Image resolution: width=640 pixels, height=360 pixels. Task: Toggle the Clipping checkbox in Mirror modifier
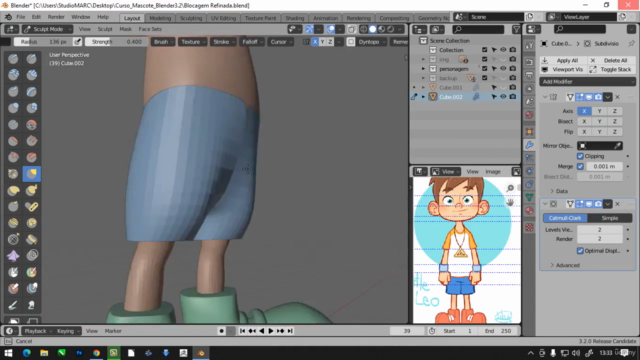pos(580,156)
